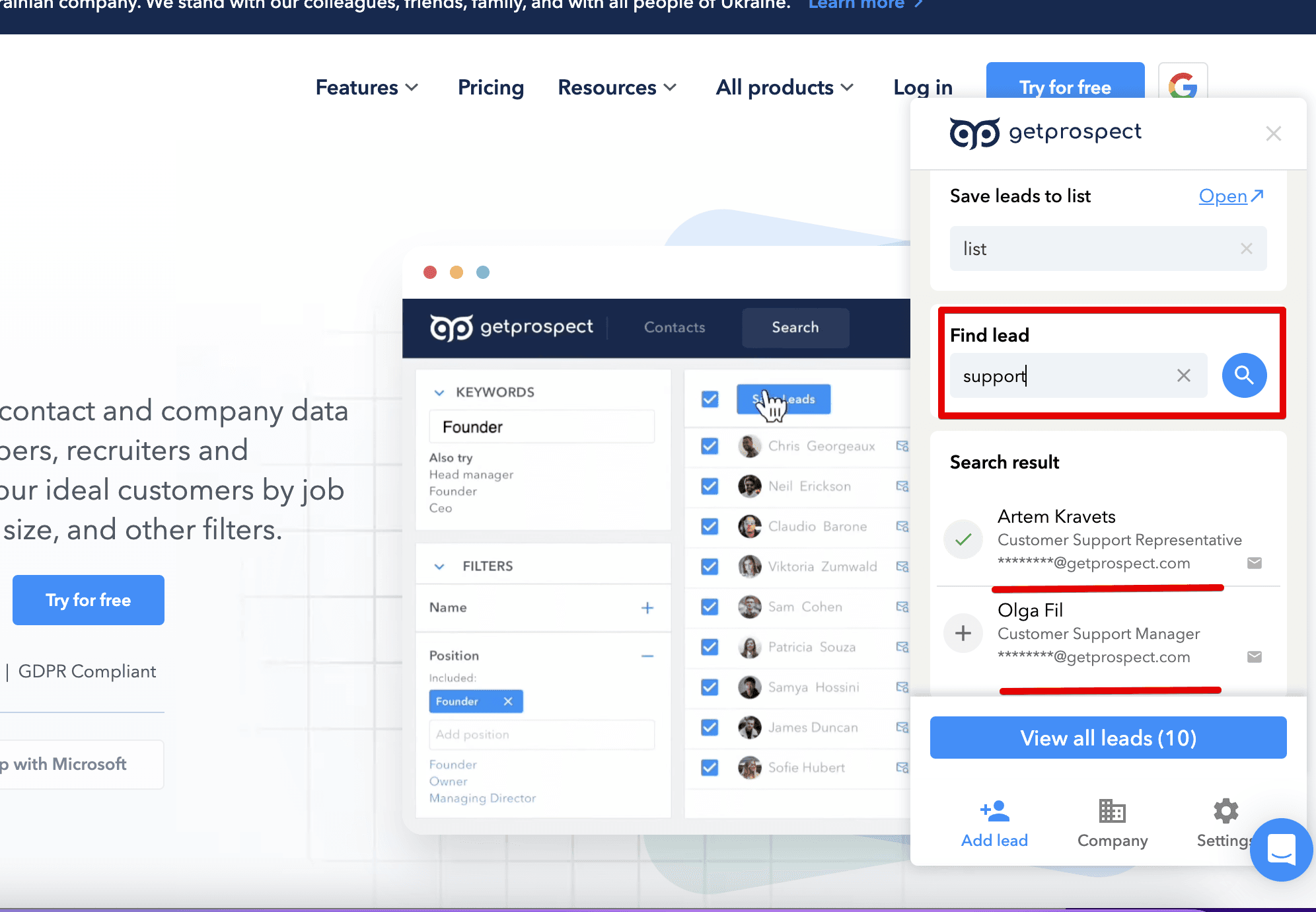Click the email envelope for Olga Fil

[1254, 657]
